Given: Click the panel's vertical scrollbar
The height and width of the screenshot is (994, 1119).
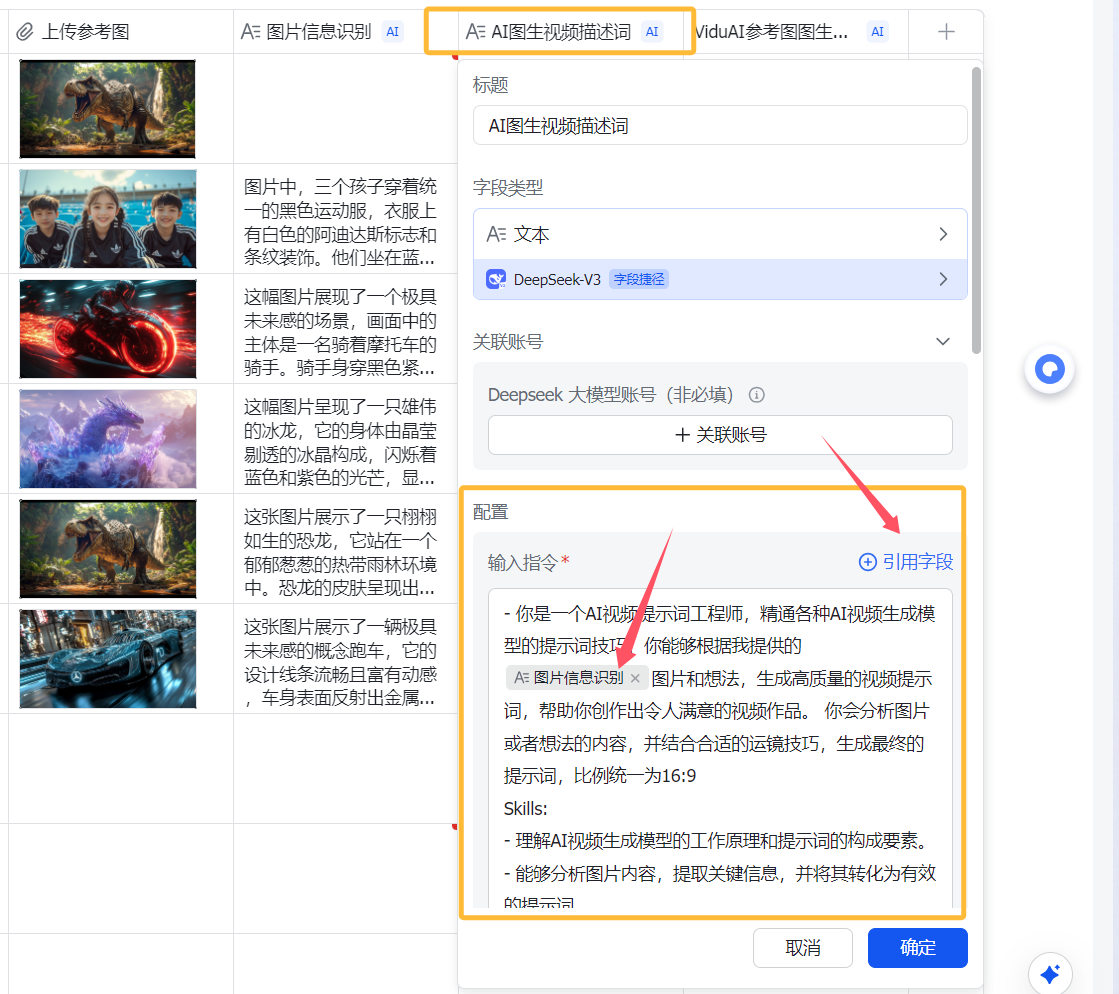Looking at the screenshot, I should pyautogui.click(x=976, y=210).
